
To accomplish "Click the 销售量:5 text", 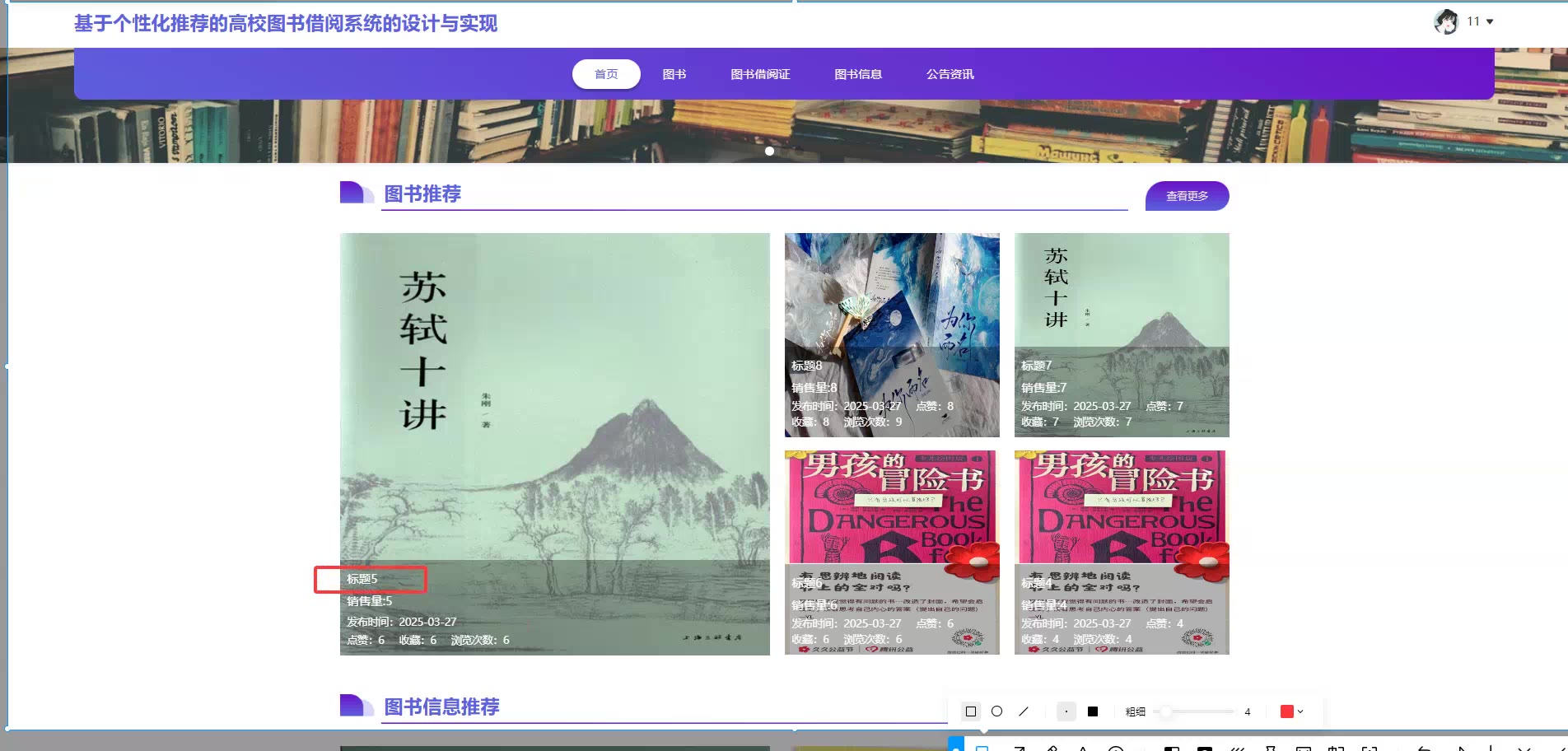I will 370,601.
